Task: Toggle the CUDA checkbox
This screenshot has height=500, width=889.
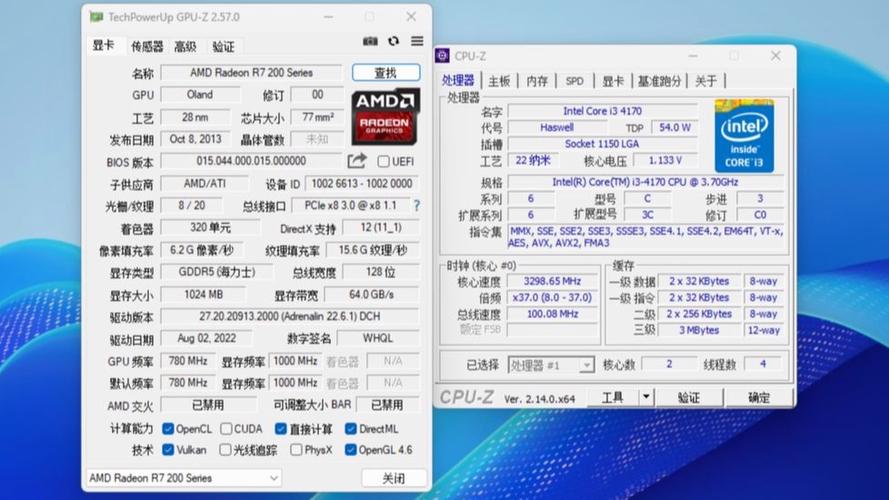Action: [x=226, y=429]
